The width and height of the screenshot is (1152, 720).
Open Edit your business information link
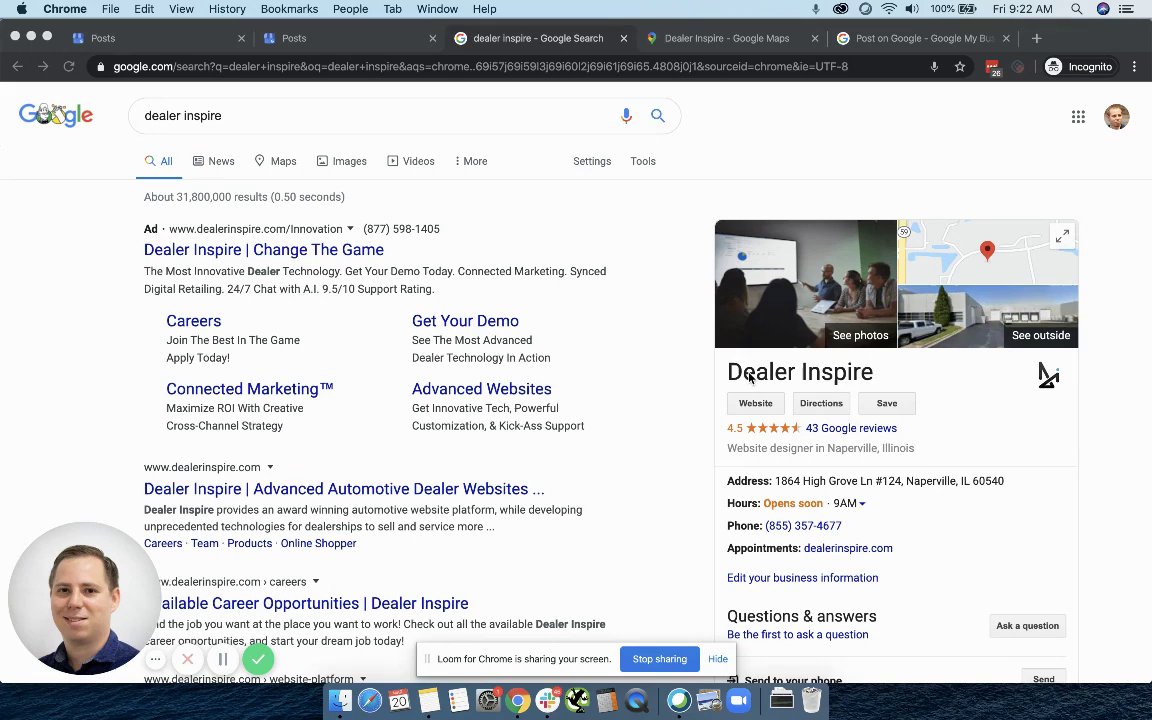click(802, 578)
